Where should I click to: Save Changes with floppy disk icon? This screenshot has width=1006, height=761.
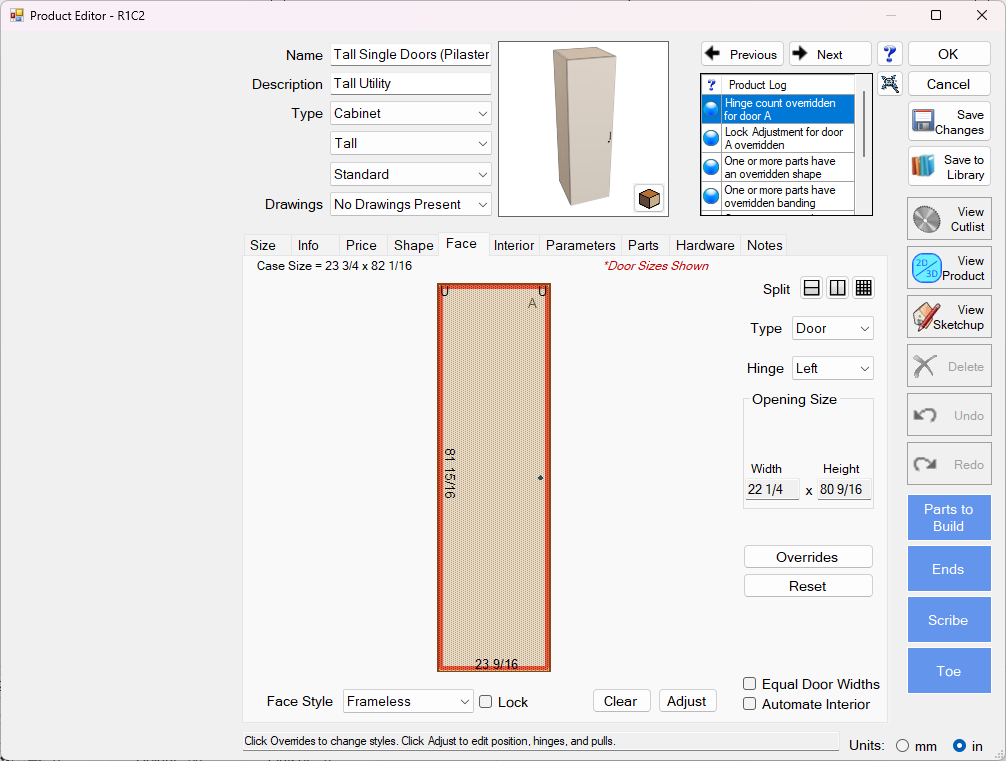(x=949, y=122)
